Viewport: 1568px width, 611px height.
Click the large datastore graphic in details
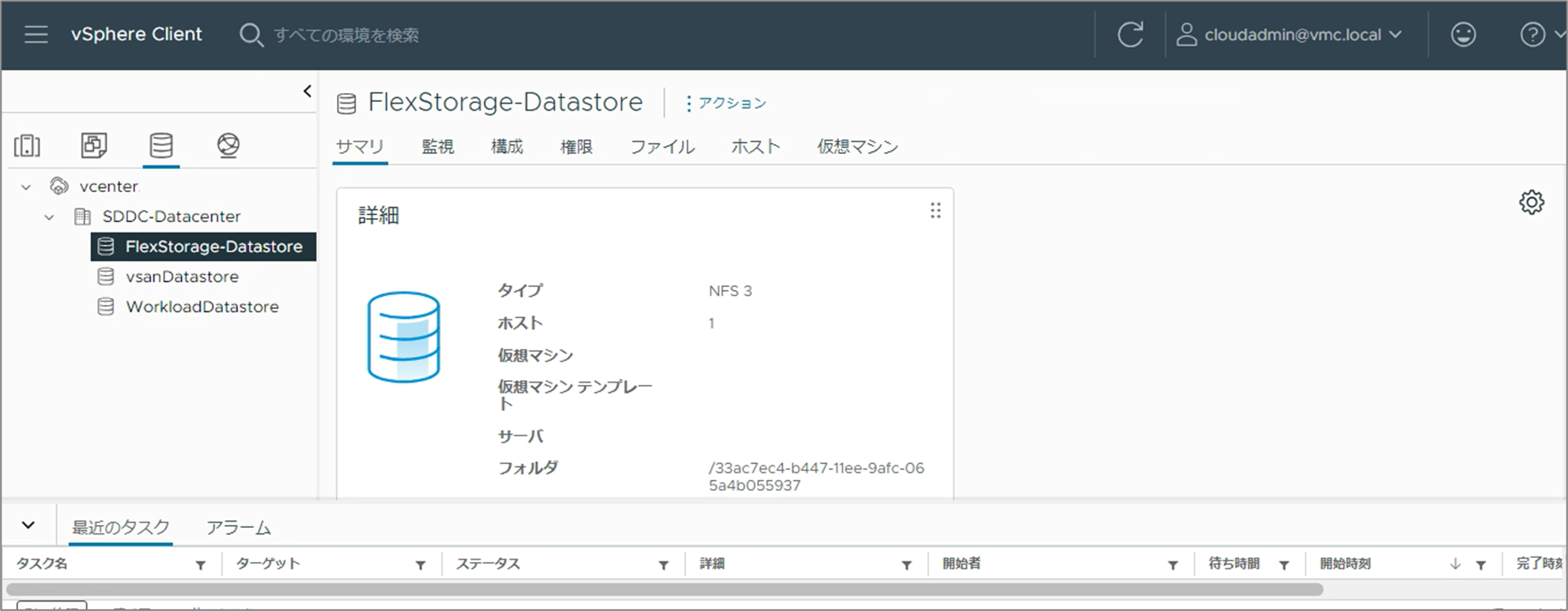403,338
